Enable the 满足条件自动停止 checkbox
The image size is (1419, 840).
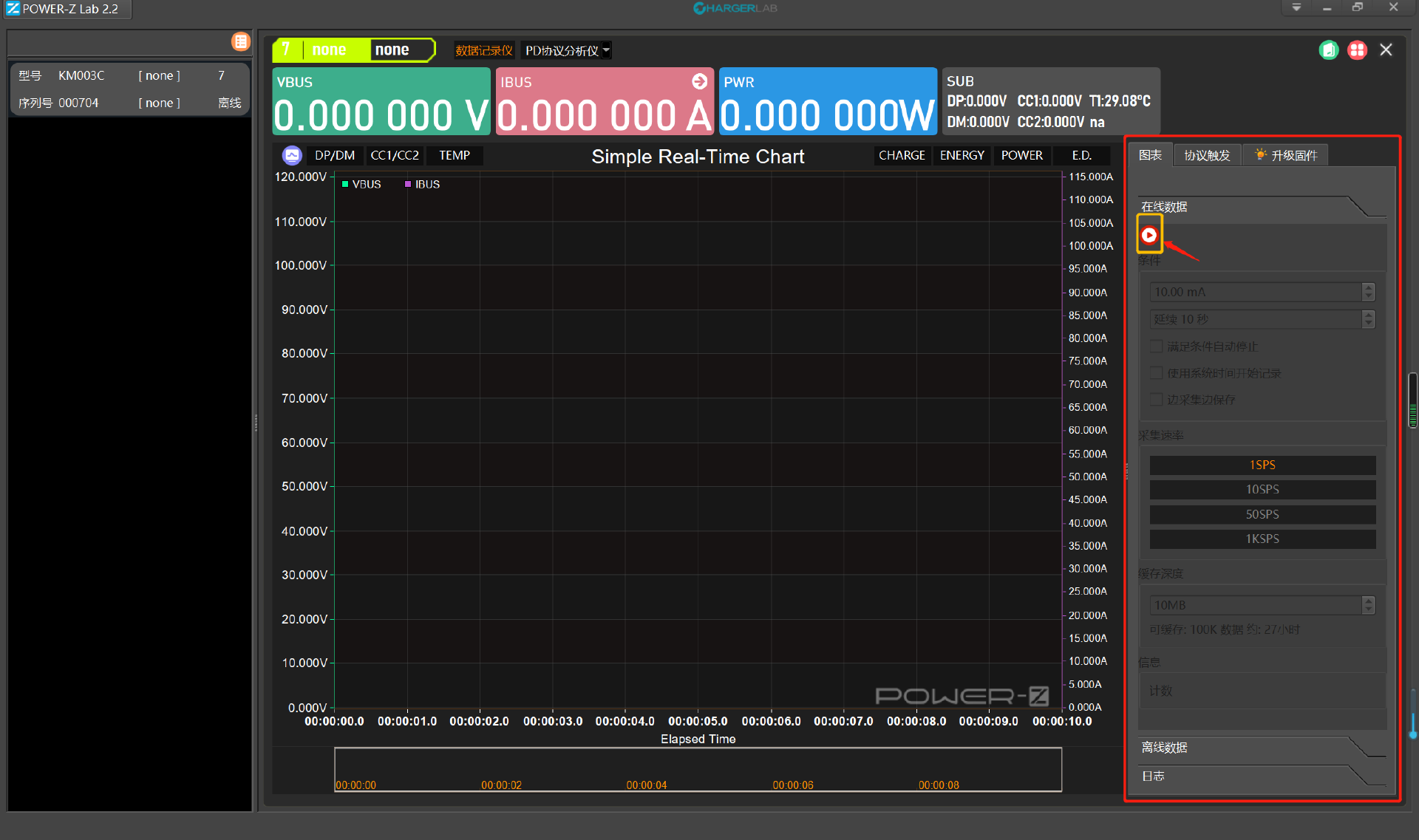click(x=1157, y=346)
